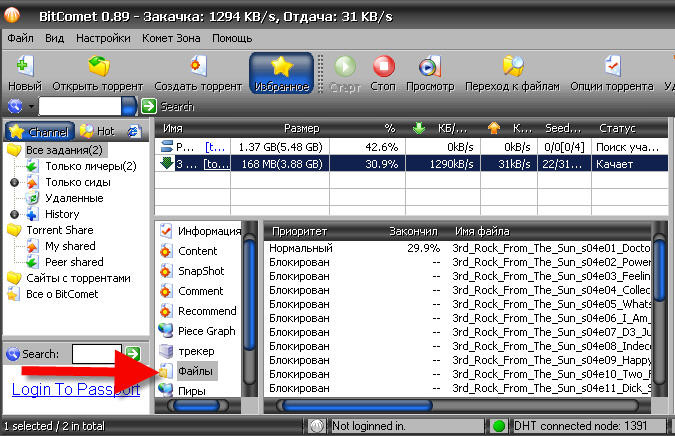Click the toolbar search input field
This screenshot has width=675, height=436.
click(x=80, y=106)
